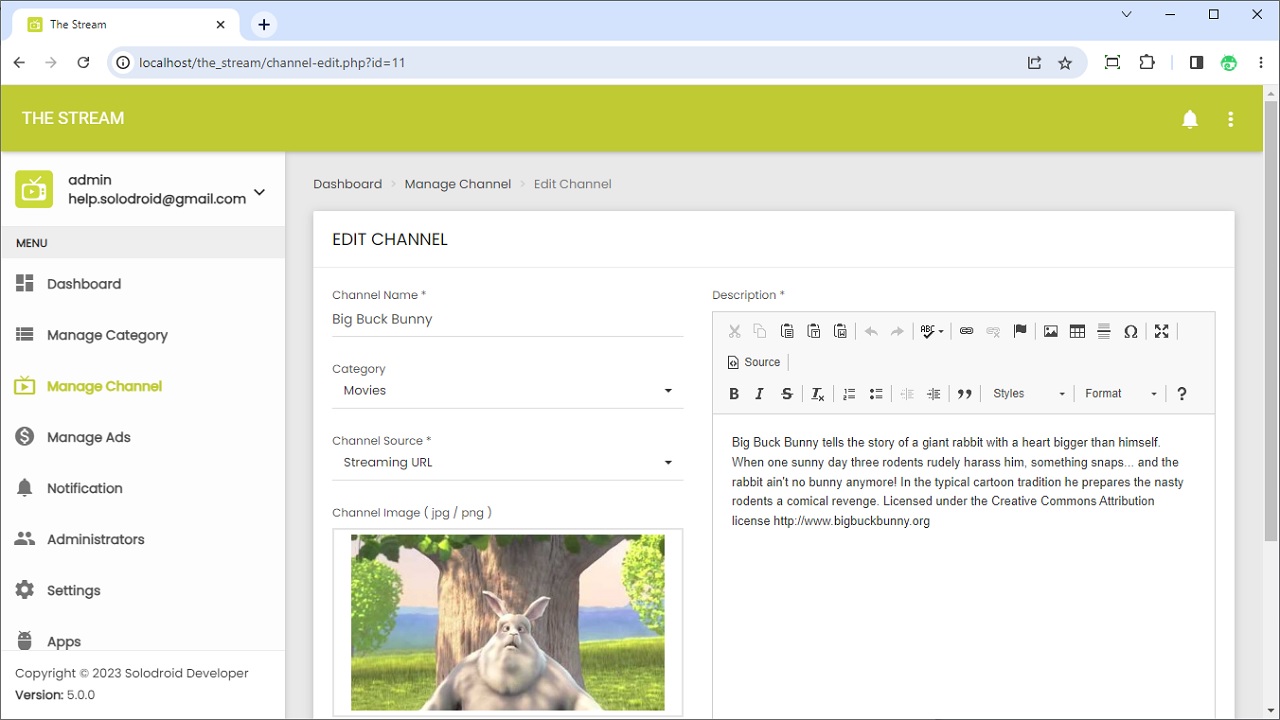The image size is (1280, 720).
Task: Click the admin TV avatar icon
Action: [34, 189]
